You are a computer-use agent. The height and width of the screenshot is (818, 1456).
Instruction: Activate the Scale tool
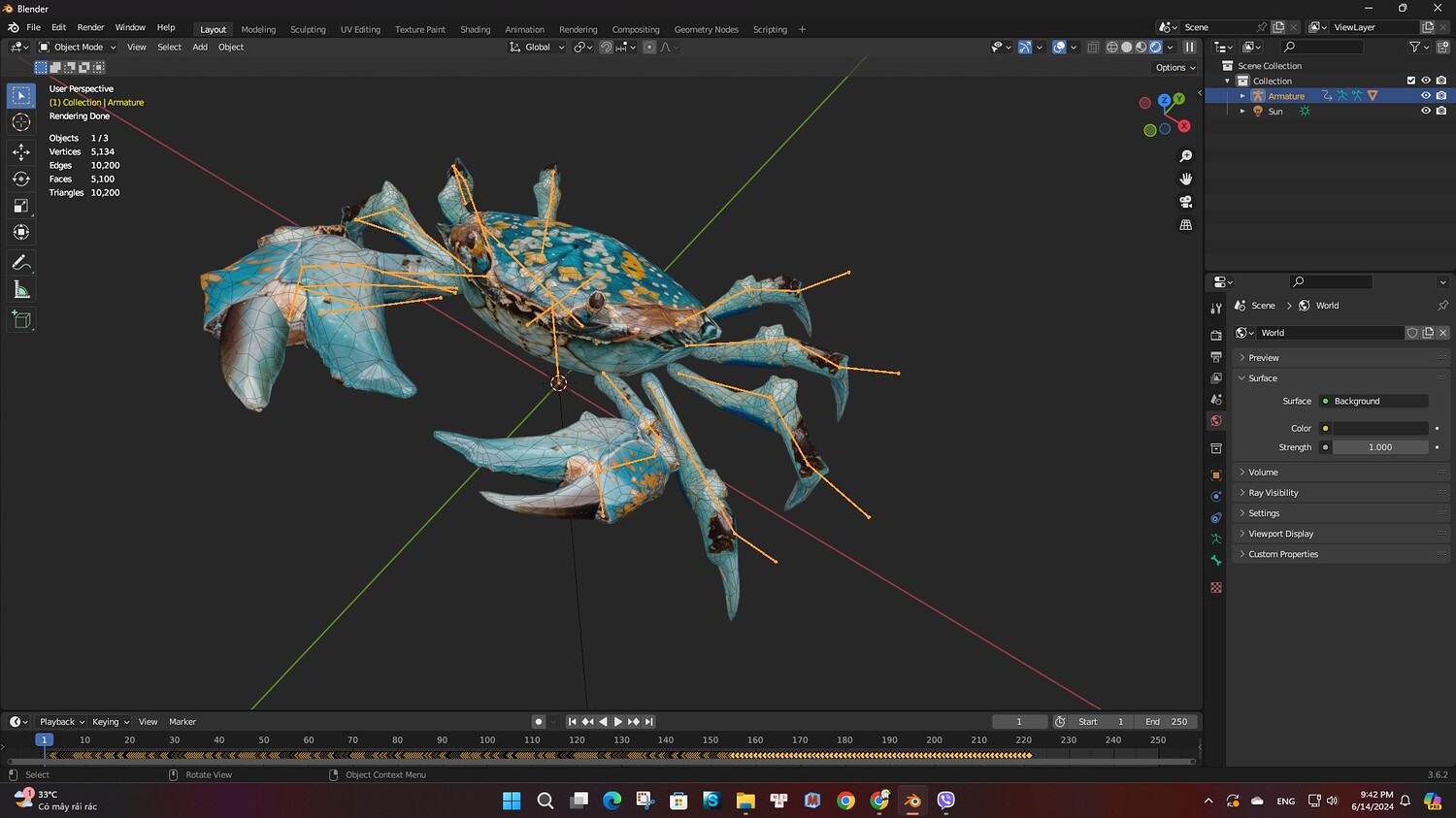[21, 206]
